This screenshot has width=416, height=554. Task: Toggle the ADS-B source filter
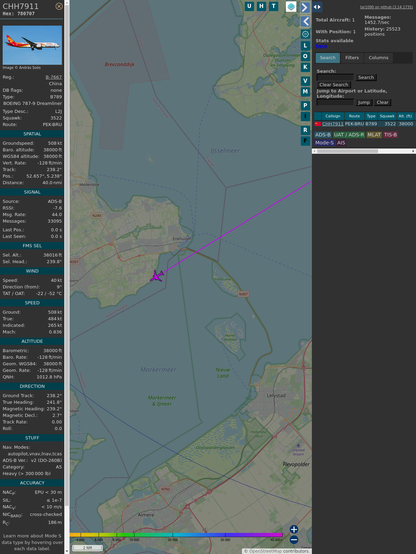tap(322, 135)
